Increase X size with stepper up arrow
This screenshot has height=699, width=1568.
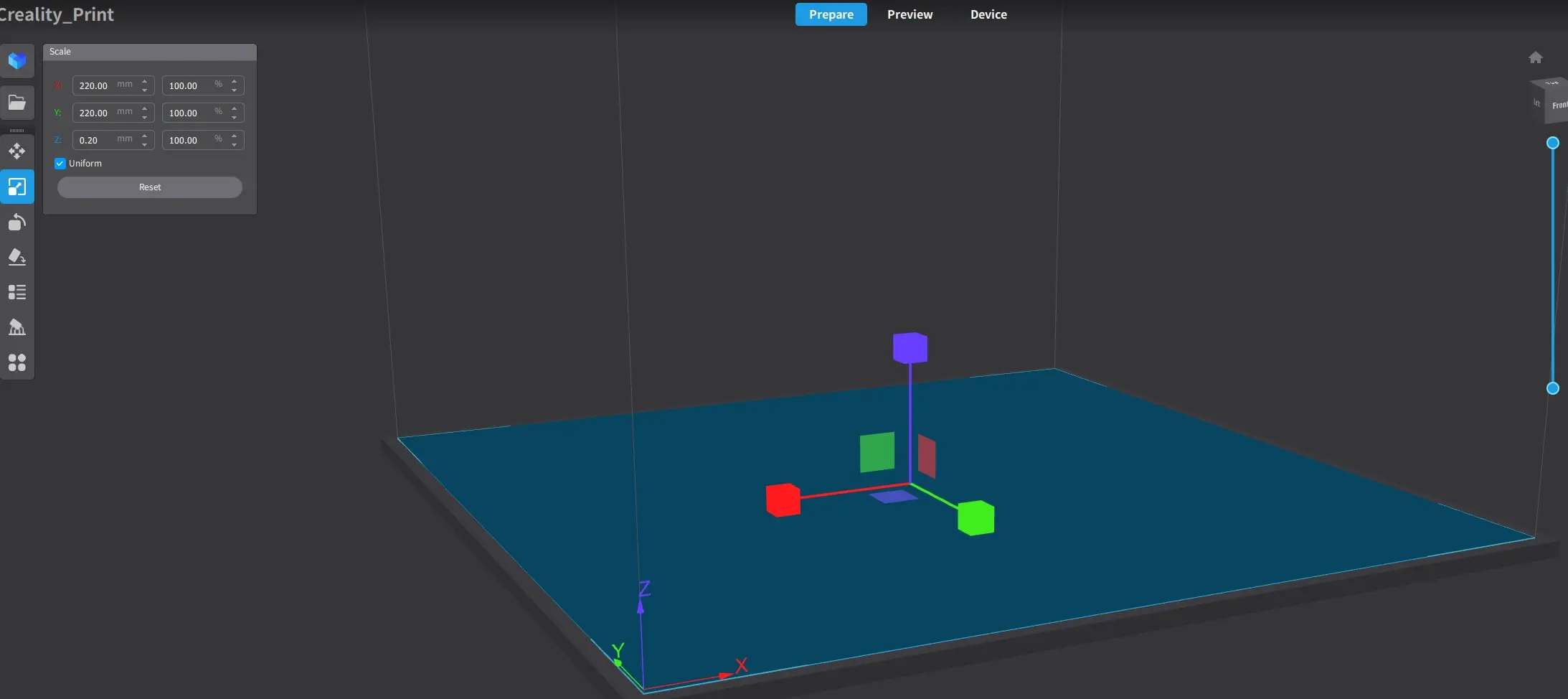click(x=145, y=81)
